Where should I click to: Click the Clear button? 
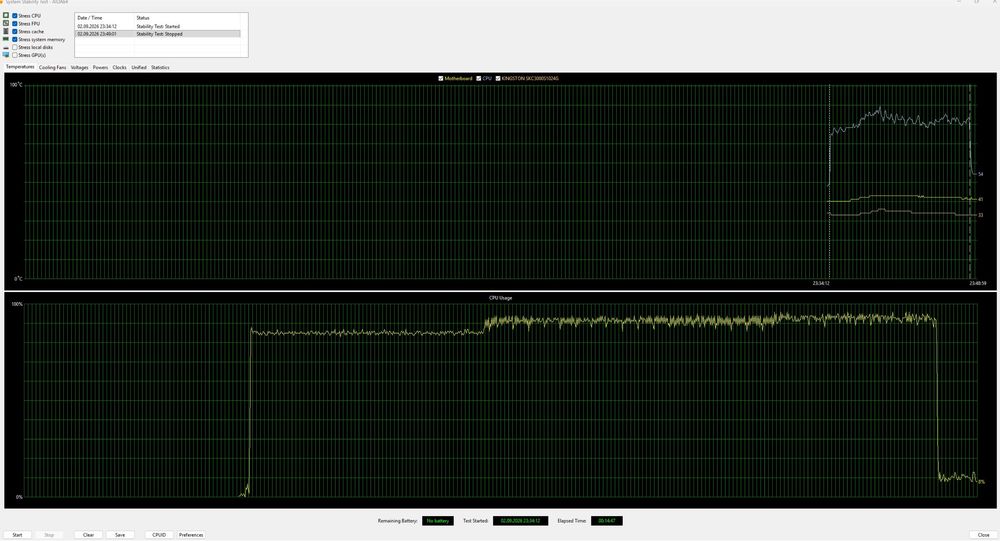89,535
